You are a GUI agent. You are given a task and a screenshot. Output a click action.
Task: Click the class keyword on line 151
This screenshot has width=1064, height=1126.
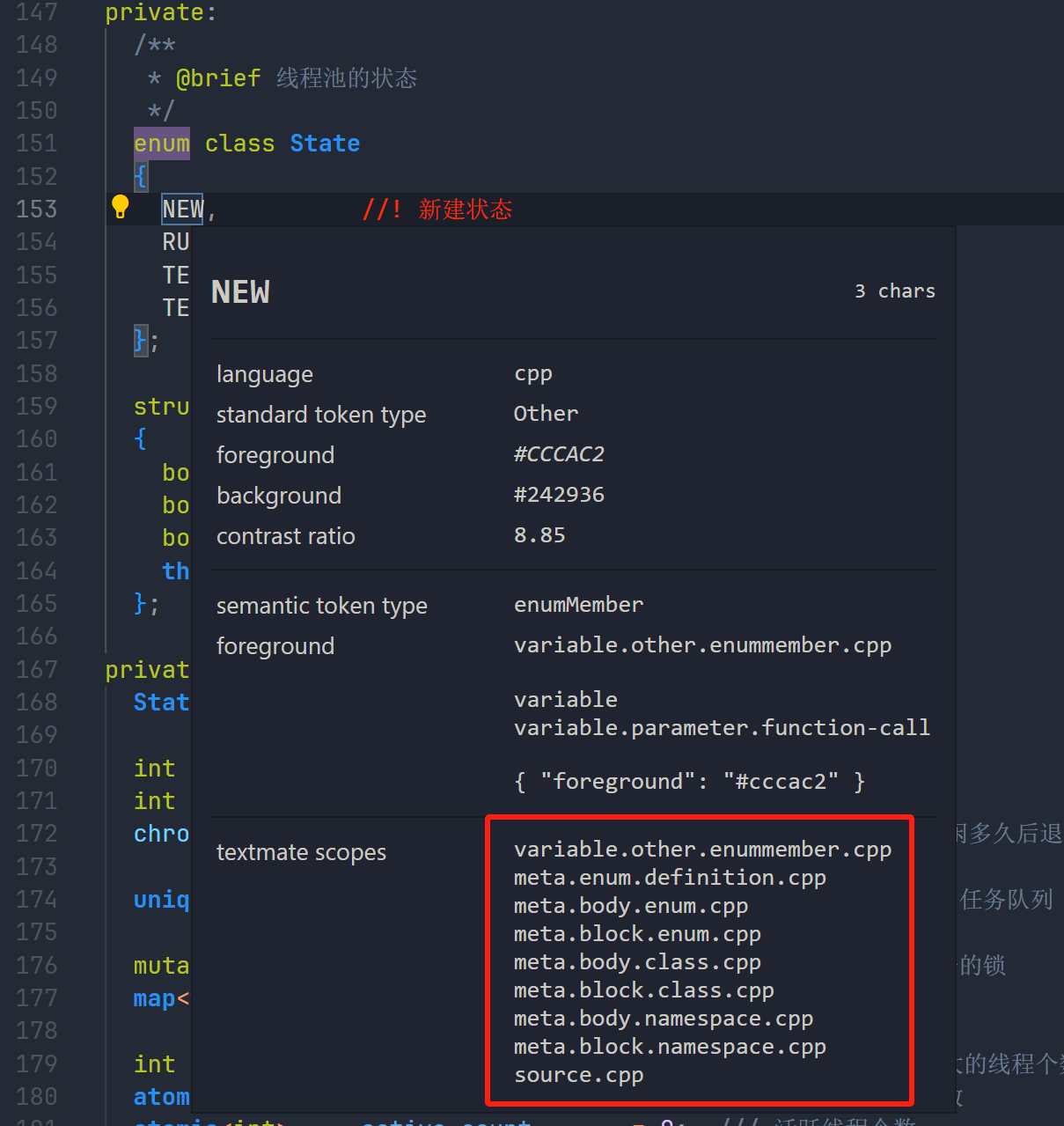click(239, 144)
